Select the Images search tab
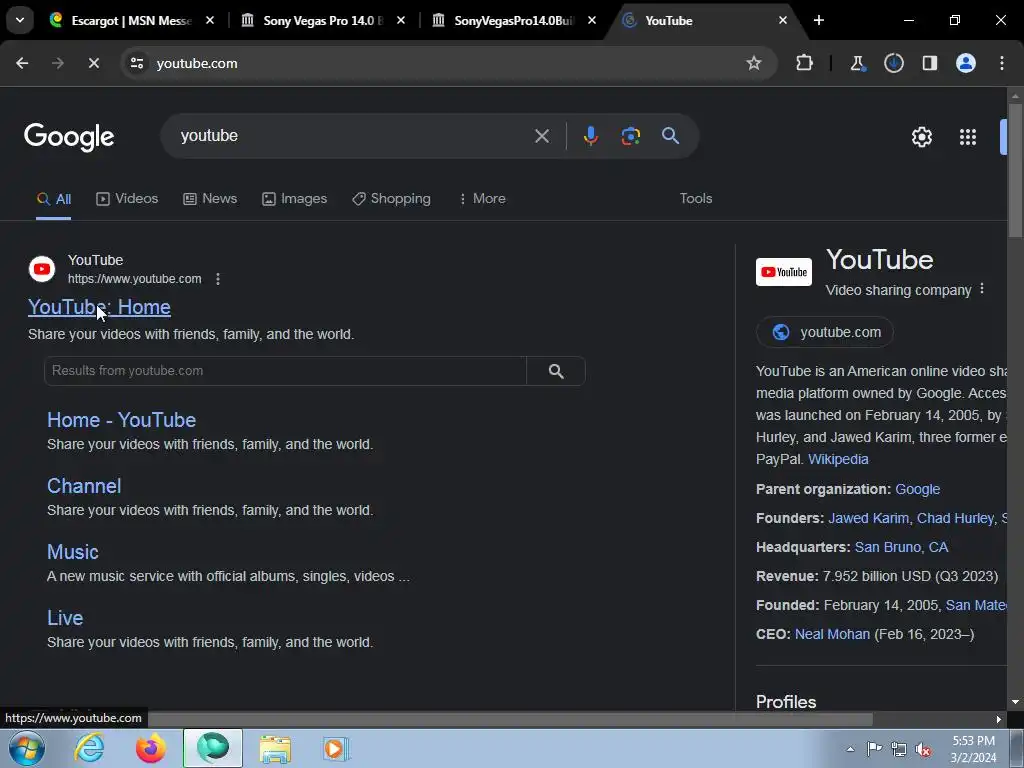The height and width of the screenshot is (768, 1024). pos(295,199)
